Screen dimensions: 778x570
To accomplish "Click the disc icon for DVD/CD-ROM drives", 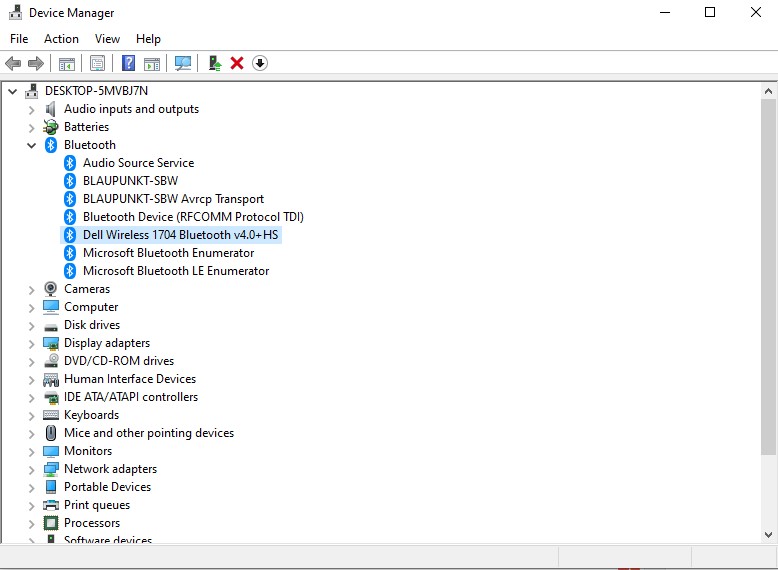I will tap(51, 361).
